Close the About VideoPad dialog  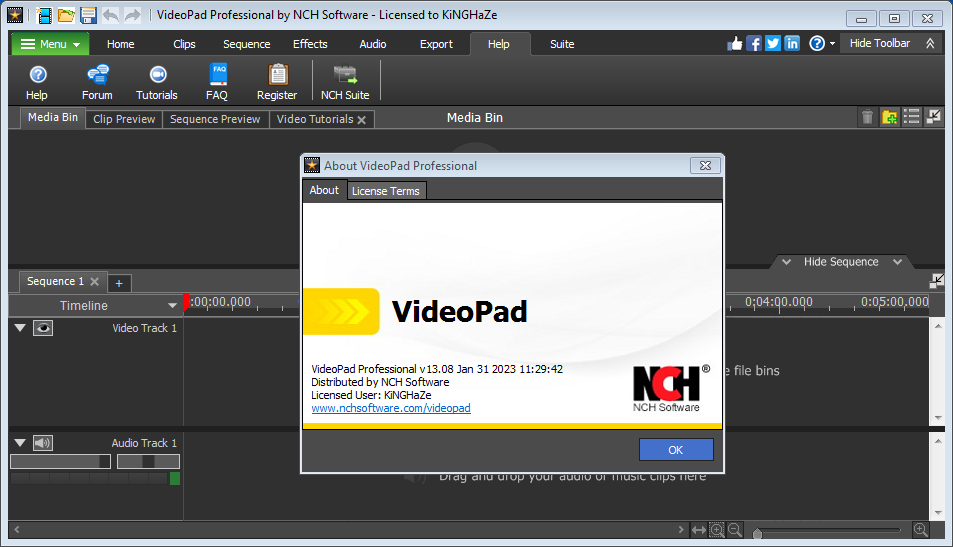705,165
